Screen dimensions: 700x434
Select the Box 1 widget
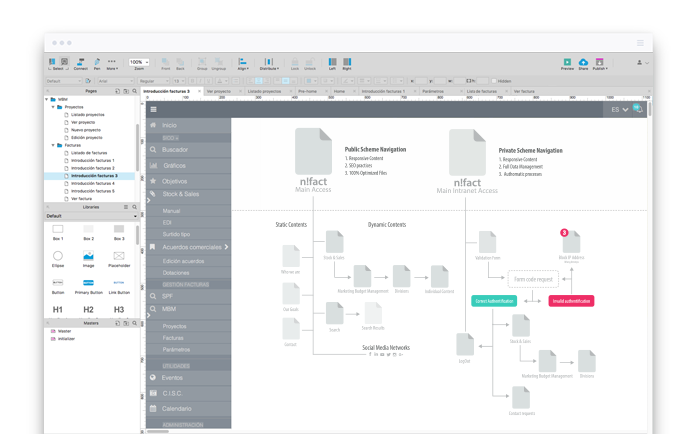click(58, 233)
